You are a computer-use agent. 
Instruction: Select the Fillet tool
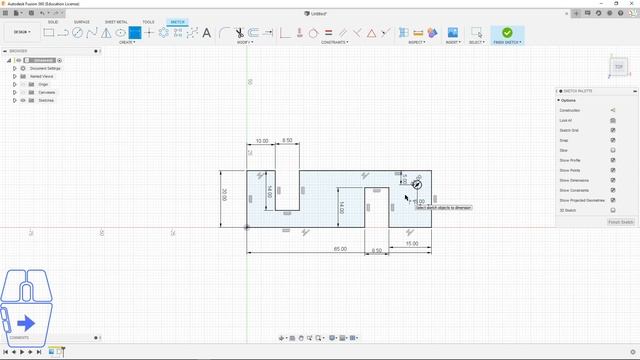coord(224,33)
